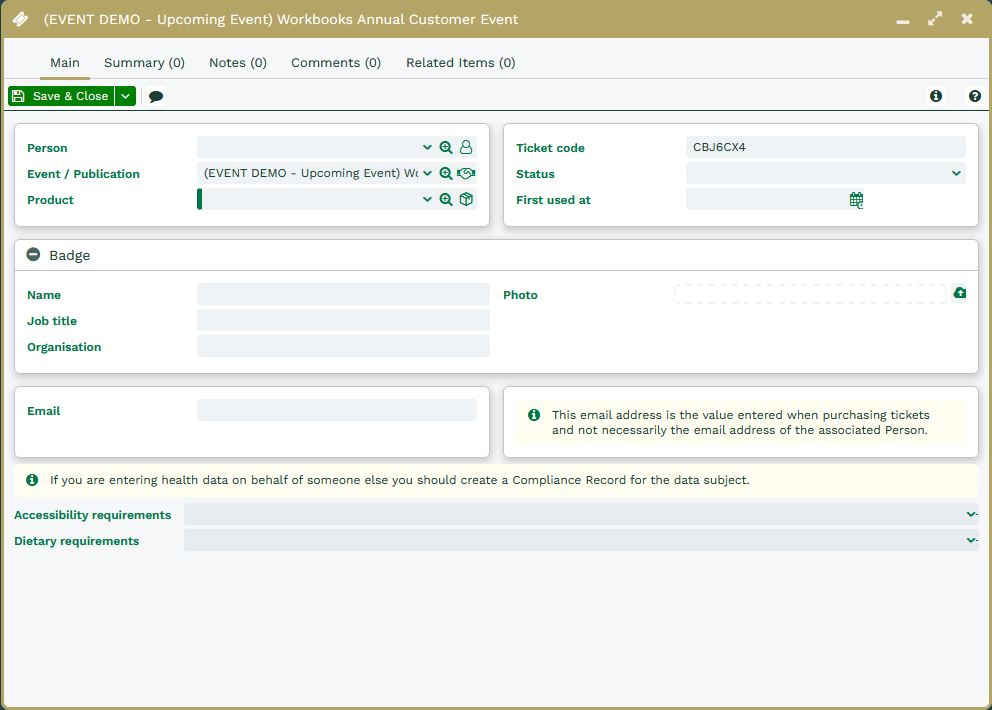The width and height of the screenshot is (992, 710).
Task: Expand the Product dropdown arrow
Action: tap(427, 199)
